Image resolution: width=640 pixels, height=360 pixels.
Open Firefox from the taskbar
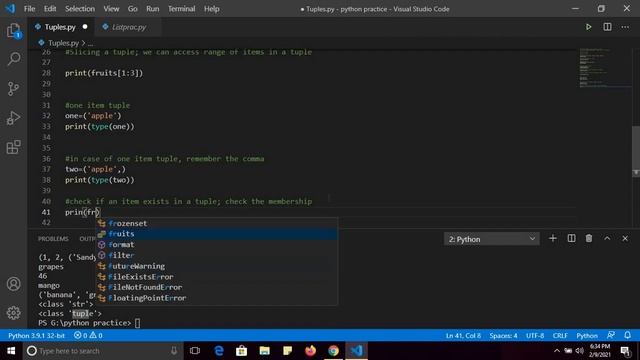(x=310, y=351)
